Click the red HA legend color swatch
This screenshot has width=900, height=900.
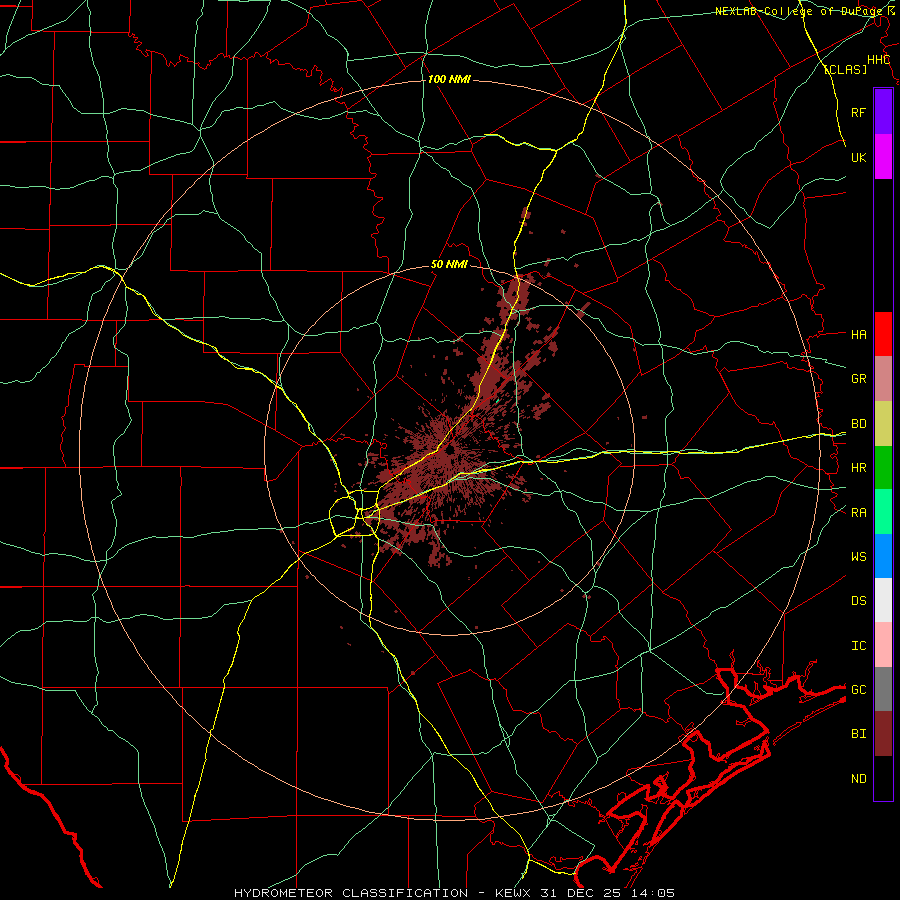(883, 334)
